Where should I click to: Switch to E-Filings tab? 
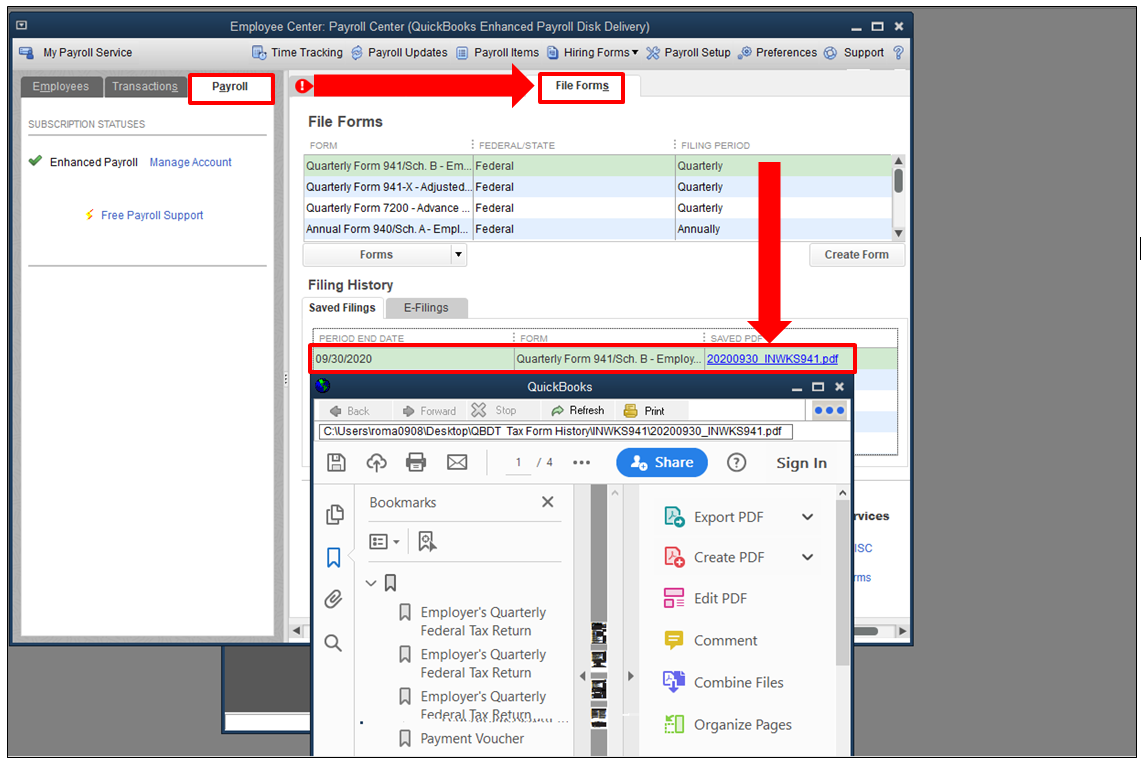[x=426, y=308]
